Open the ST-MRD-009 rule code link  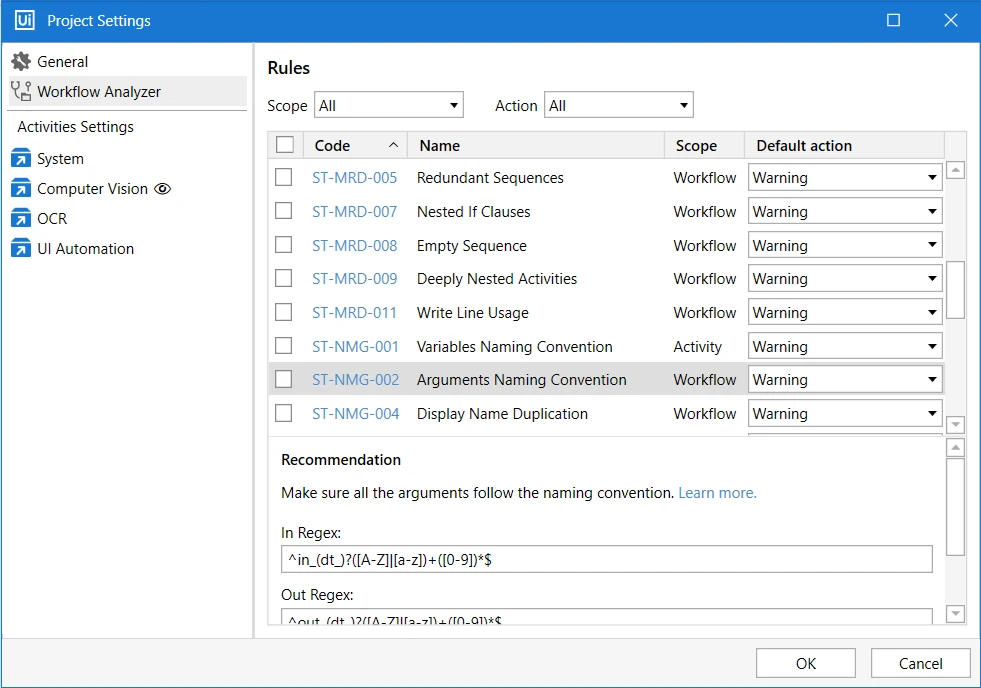[x=355, y=278]
